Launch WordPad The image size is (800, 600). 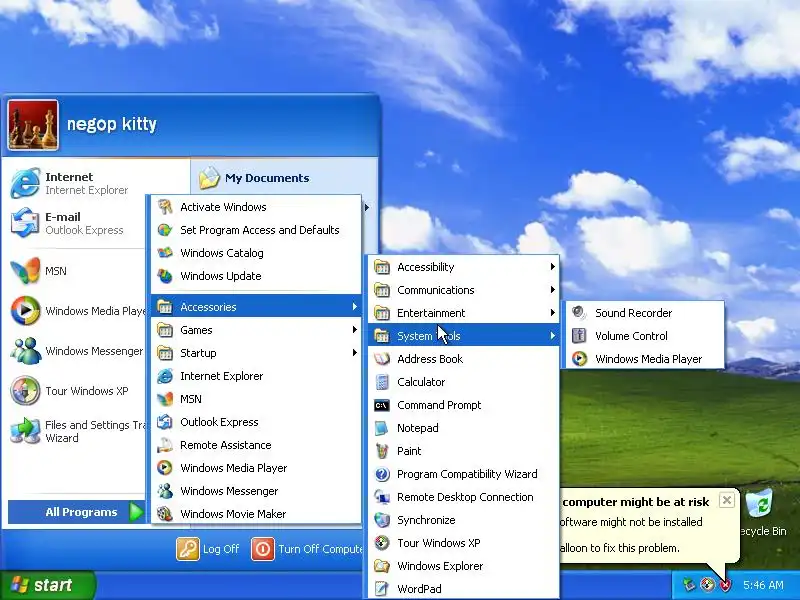coord(463,589)
